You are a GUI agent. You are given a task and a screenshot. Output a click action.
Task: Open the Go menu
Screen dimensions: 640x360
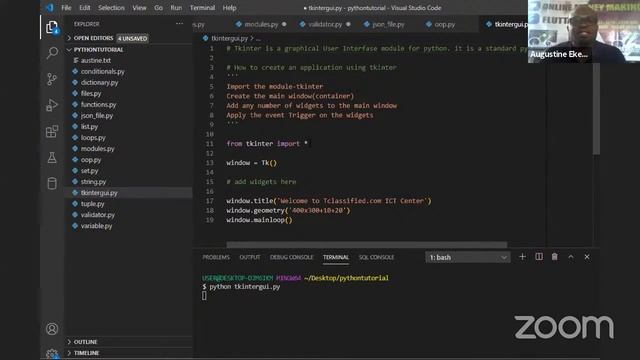pyautogui.click(x=158, y=8)
